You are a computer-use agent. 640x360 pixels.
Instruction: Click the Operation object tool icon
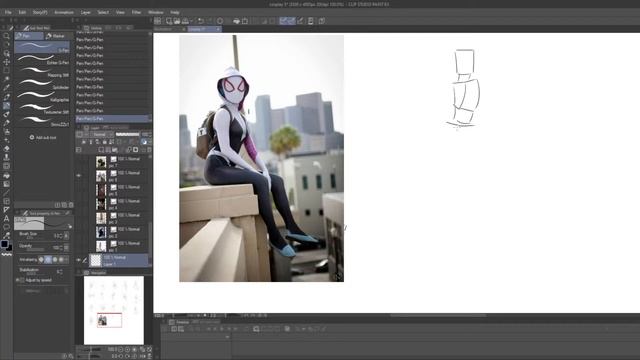6,53
